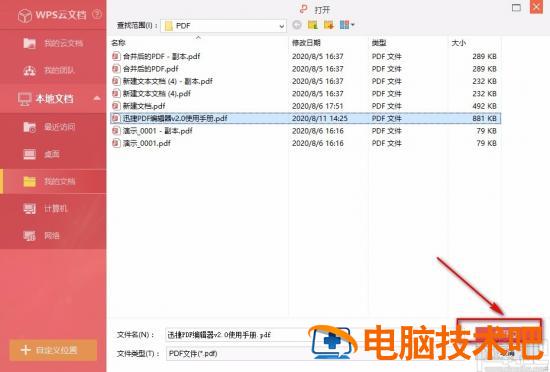Click the grey back navigation icon
The image size is (550, 372).
[x=297, y=25]
